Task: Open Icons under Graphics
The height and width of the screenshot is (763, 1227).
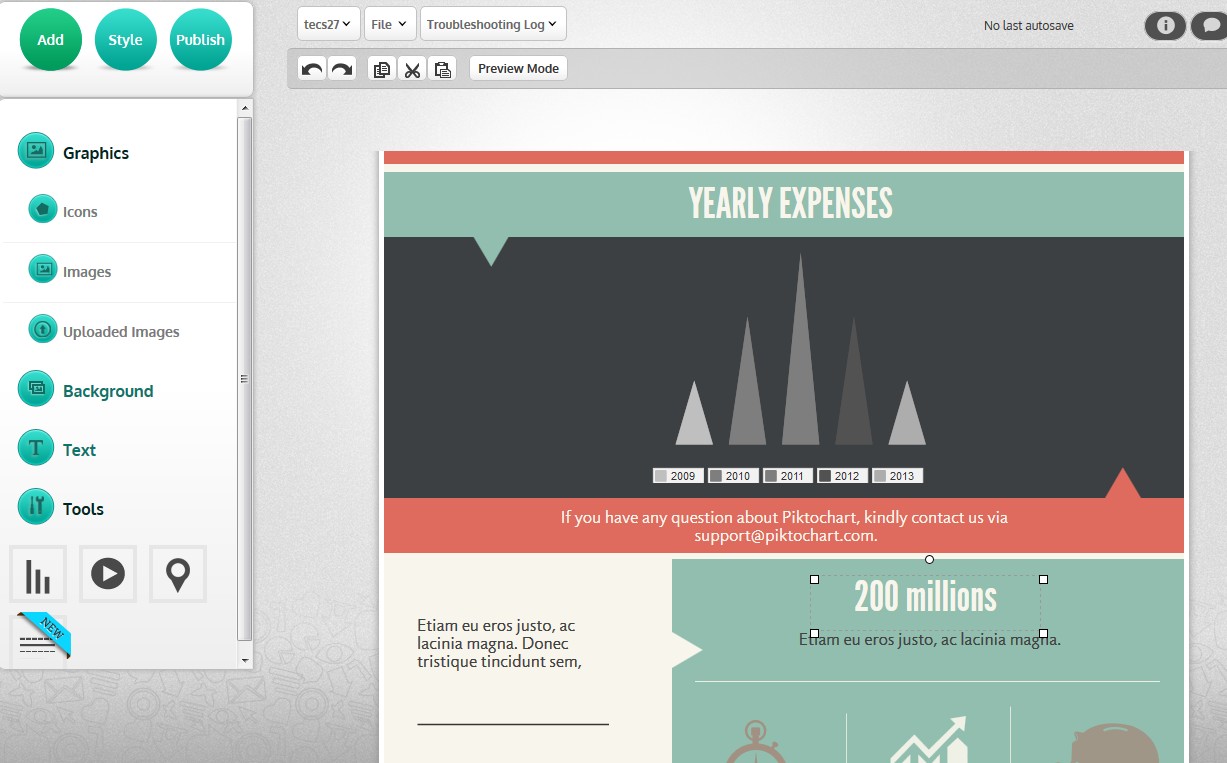Action: pyautogui.click(x=80, y=212)
